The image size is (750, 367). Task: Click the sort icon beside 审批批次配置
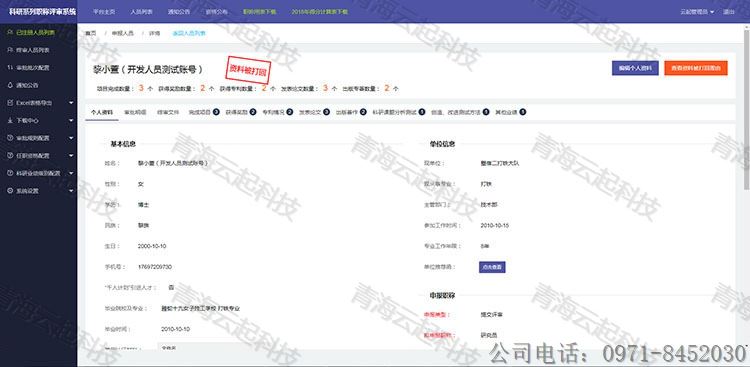pyautogui.click(x=10, y=67)
